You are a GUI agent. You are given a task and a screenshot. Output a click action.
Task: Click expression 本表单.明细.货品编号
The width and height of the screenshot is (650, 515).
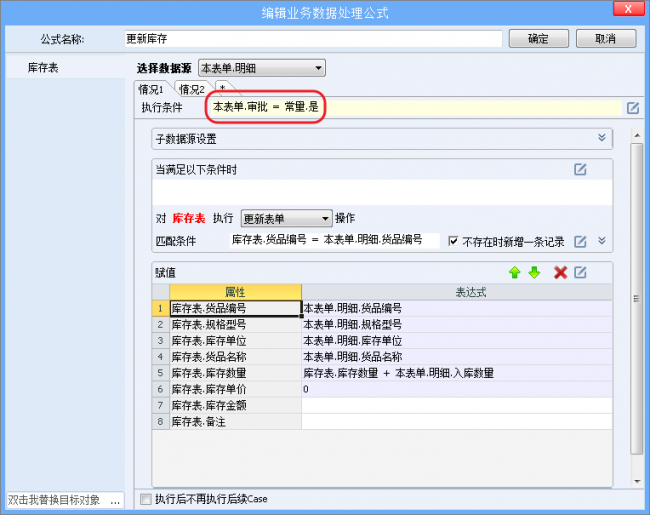(457, 308)
